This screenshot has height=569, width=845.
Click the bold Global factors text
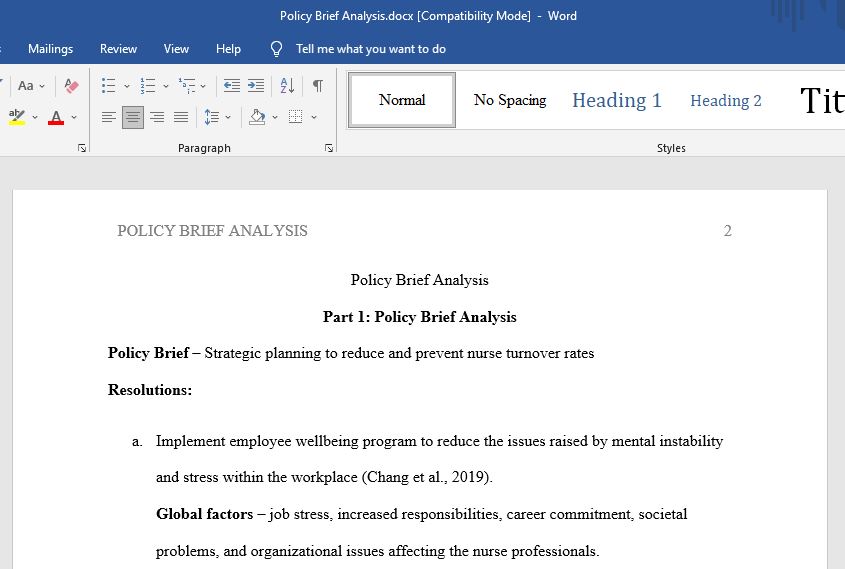(x=204, y=514)
